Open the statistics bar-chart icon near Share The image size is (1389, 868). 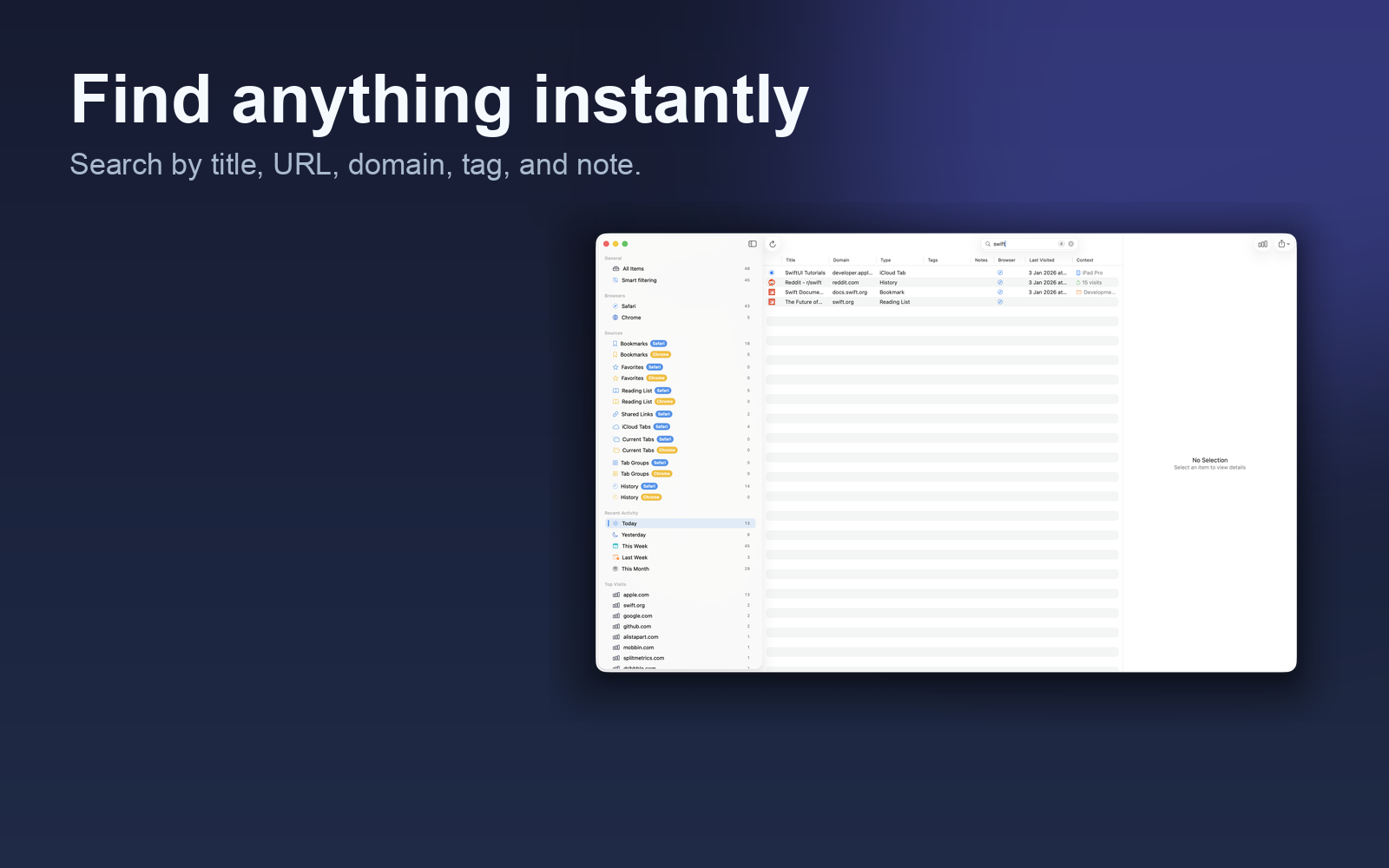tap(1262, 244)
